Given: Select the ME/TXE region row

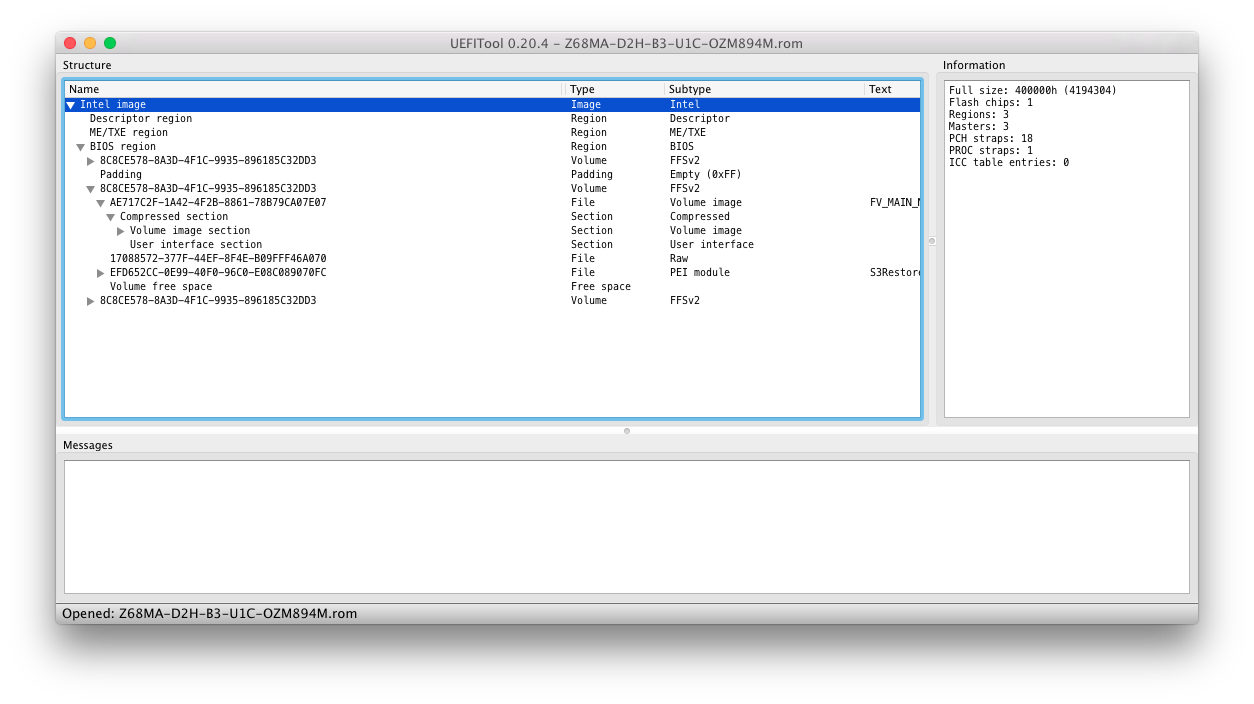Looking at the screenshot, I should tap(128, 133).
